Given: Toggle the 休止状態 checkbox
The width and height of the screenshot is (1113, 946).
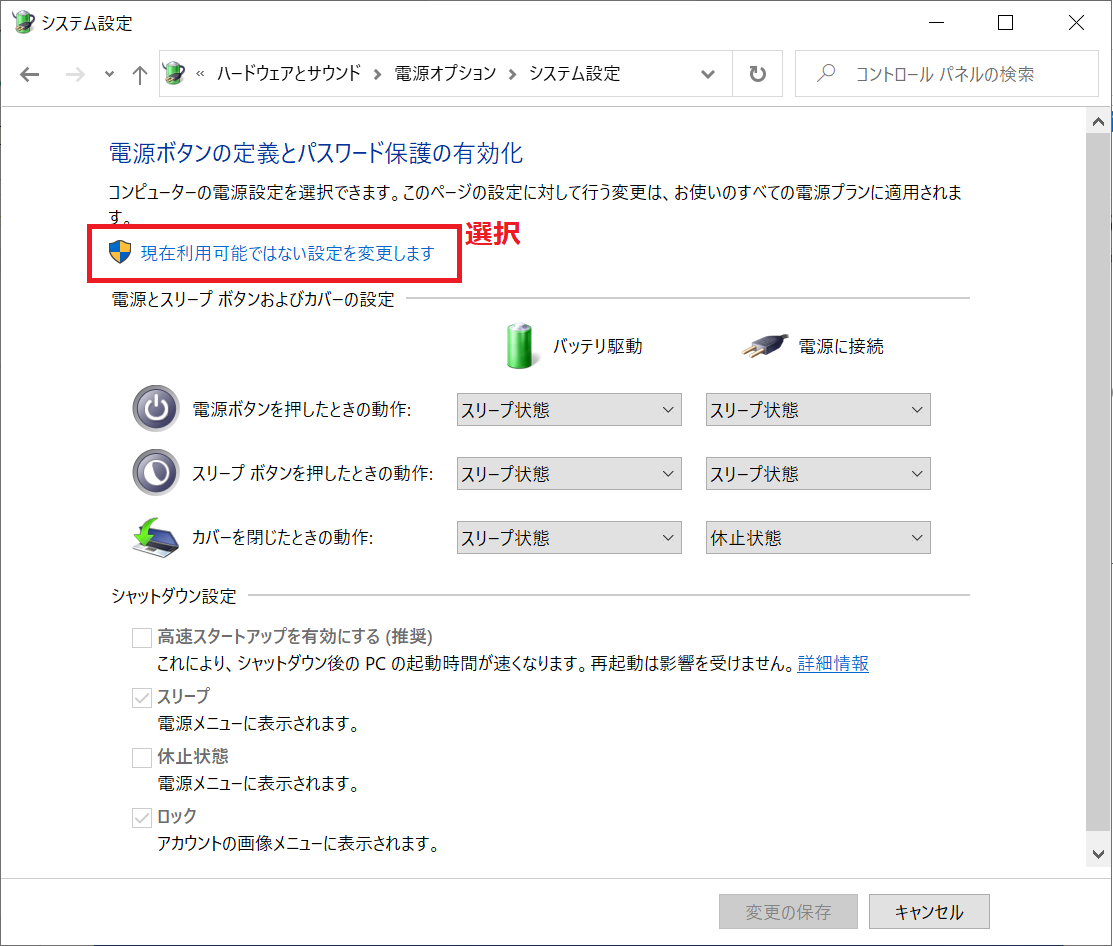Looking at the screenshot, I should pos(142,757).
